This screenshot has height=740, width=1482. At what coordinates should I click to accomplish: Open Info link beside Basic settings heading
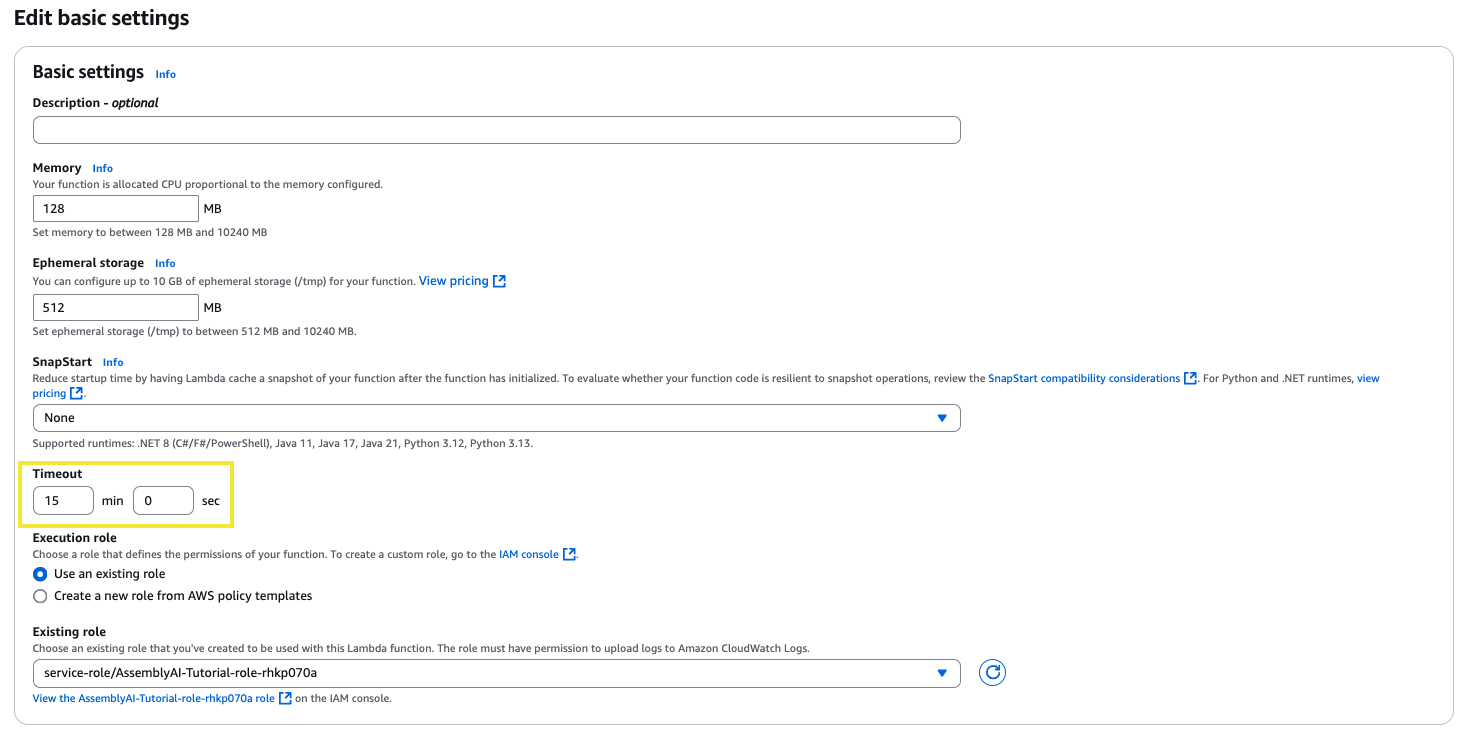165,74
